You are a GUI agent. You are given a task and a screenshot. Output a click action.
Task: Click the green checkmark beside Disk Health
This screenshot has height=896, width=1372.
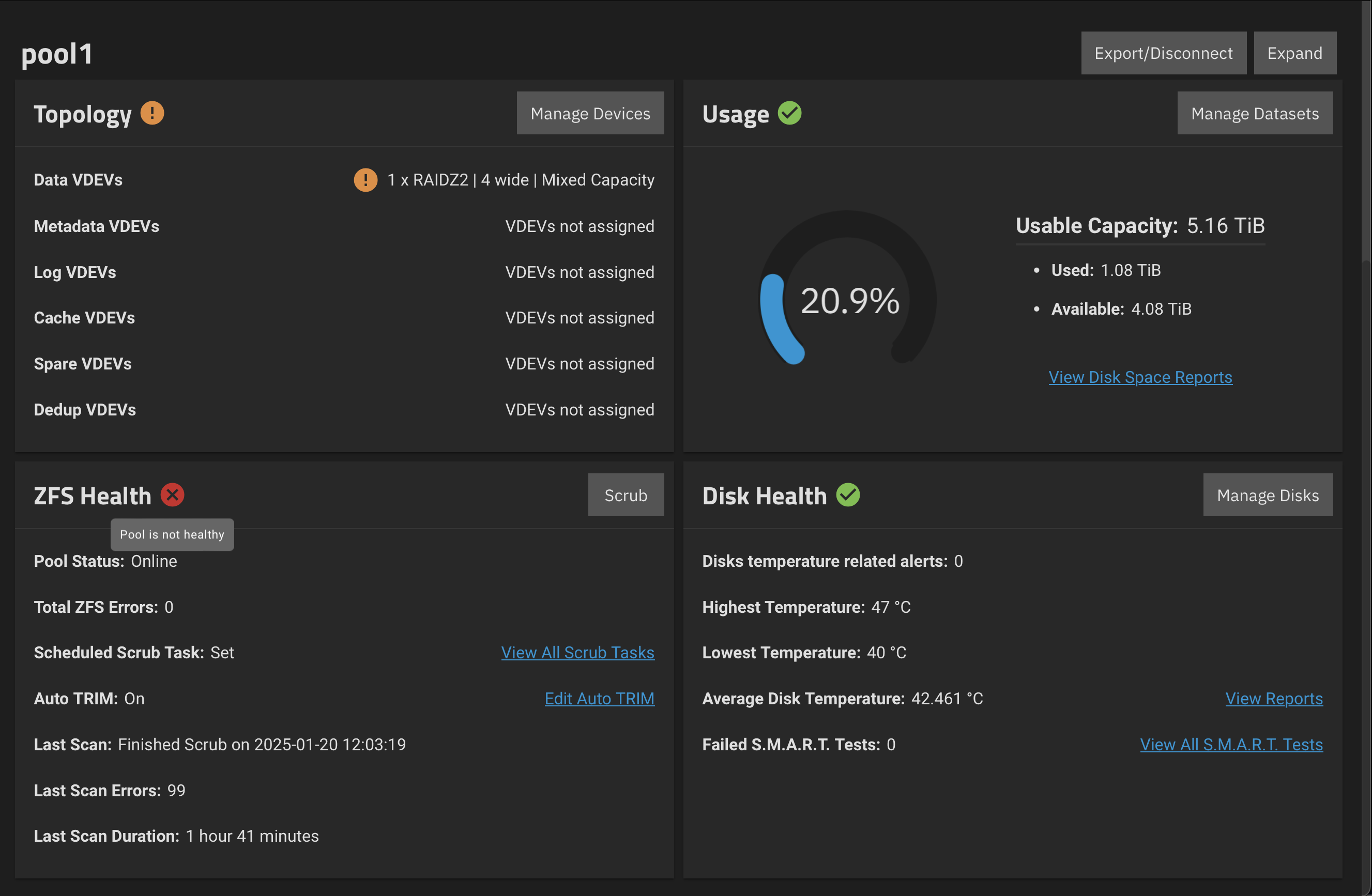(x=847, y=495)
